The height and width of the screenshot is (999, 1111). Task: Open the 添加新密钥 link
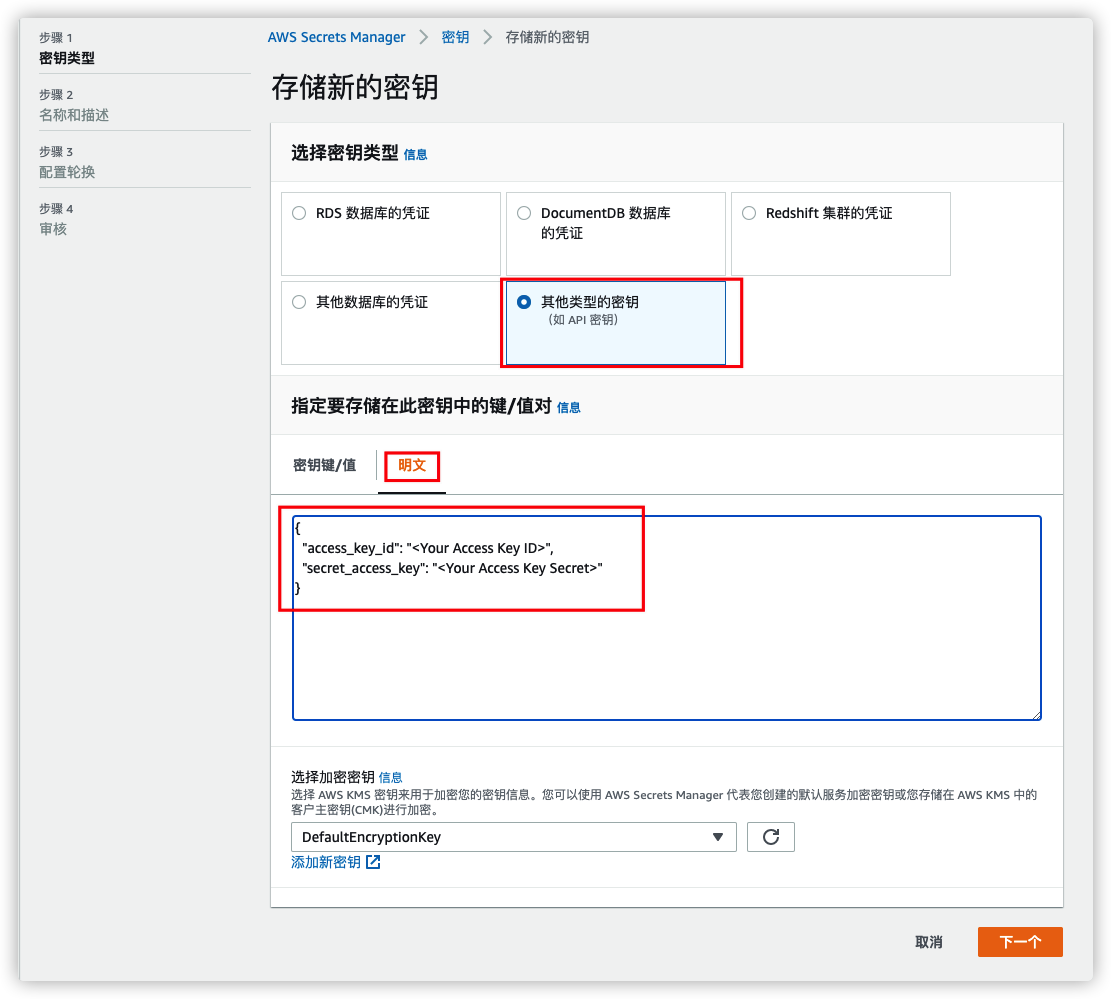(326, 862)
